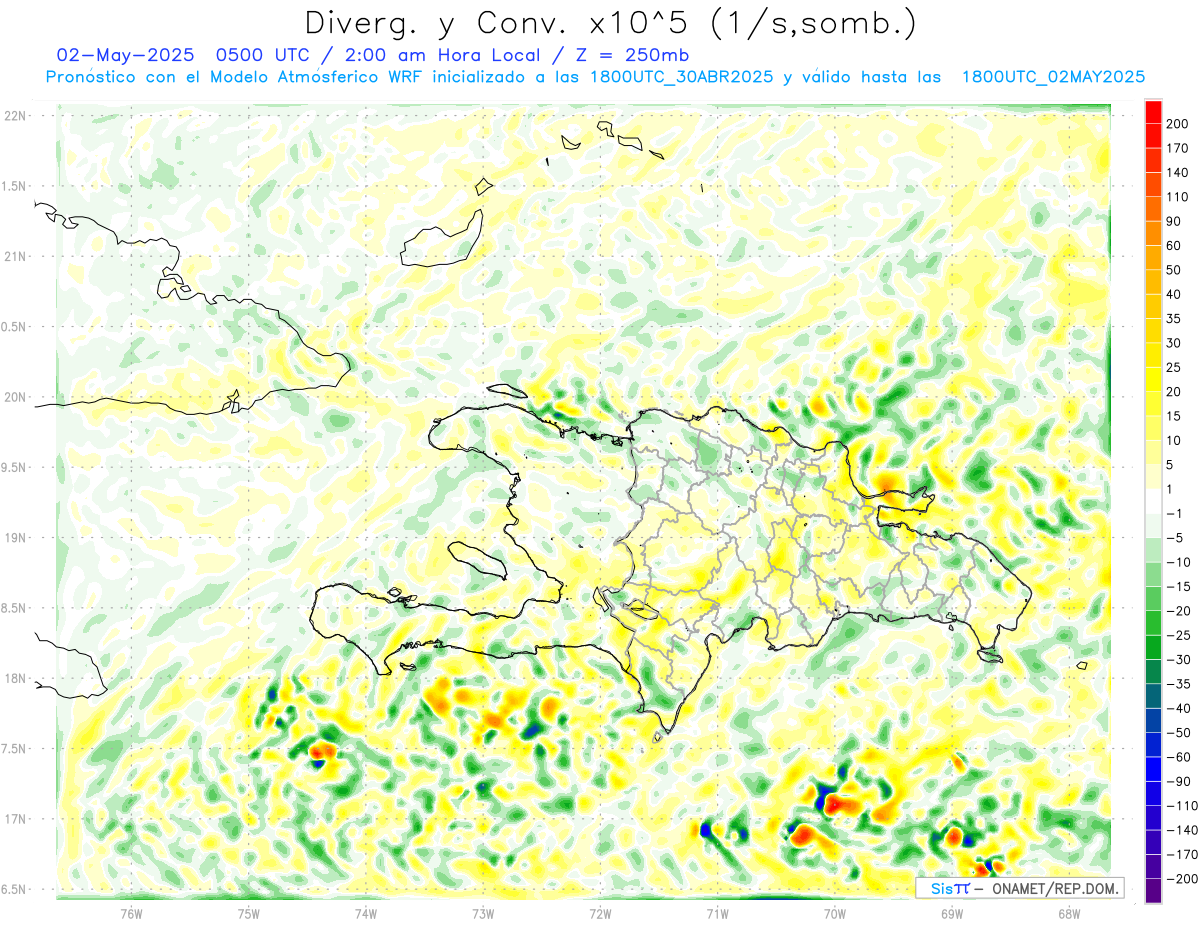Click the '9.5N' latitude label
This screenshot has width=1200, height=927.
point(15,467)
